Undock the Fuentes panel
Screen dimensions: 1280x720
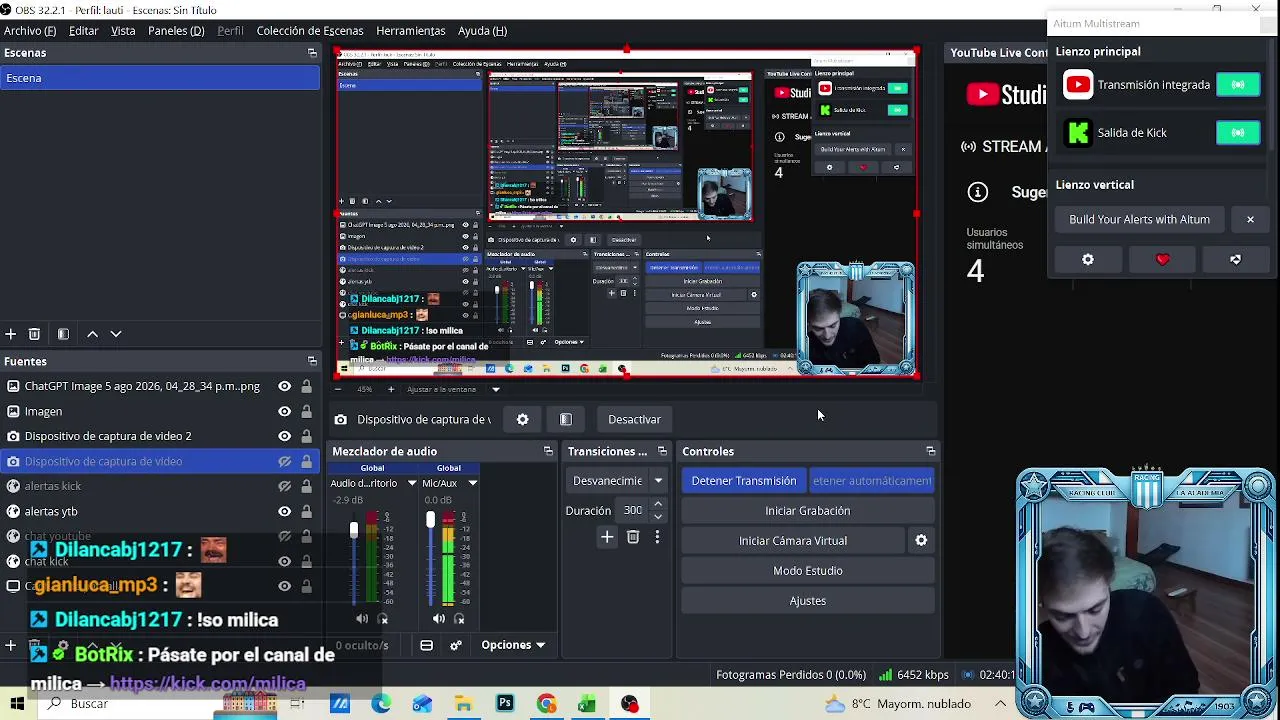pyautogui.click(x=312, y=361)
